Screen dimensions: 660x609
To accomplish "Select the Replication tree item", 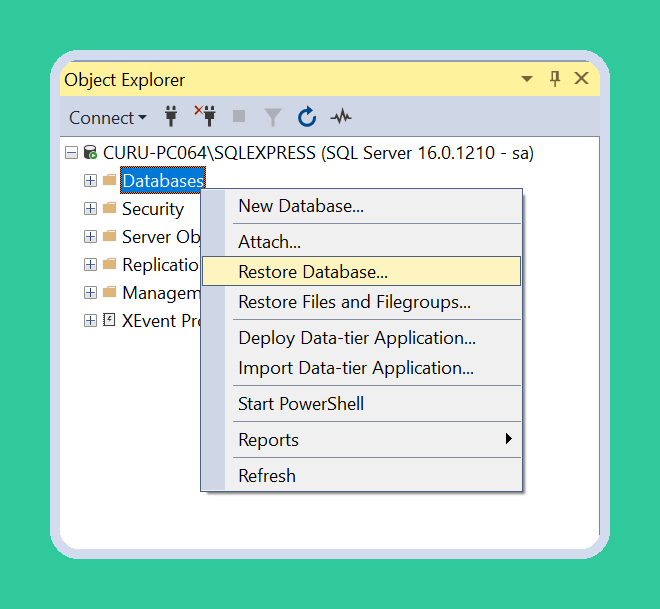I will coord(160,265).
